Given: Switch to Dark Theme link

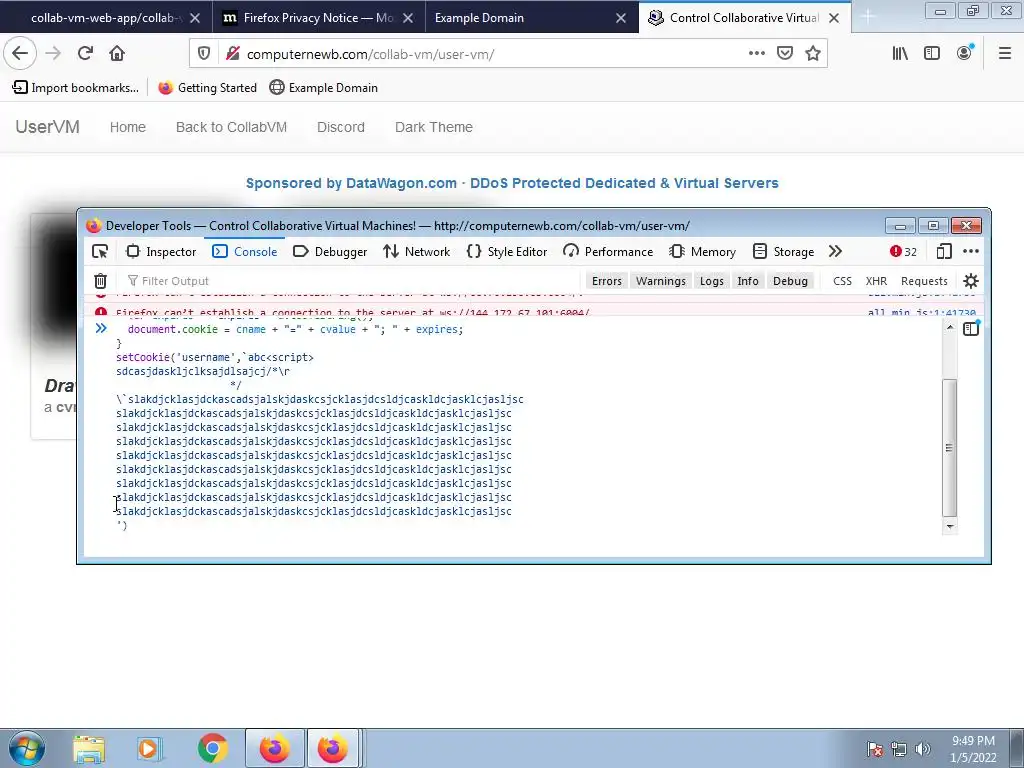Looking at the screenshot, I should pyautogui.click(x=434, y=127).
